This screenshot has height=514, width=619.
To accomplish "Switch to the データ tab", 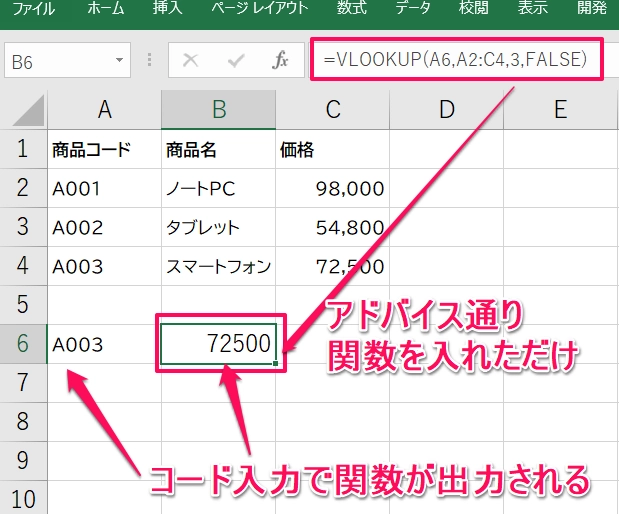I will 413,9.
